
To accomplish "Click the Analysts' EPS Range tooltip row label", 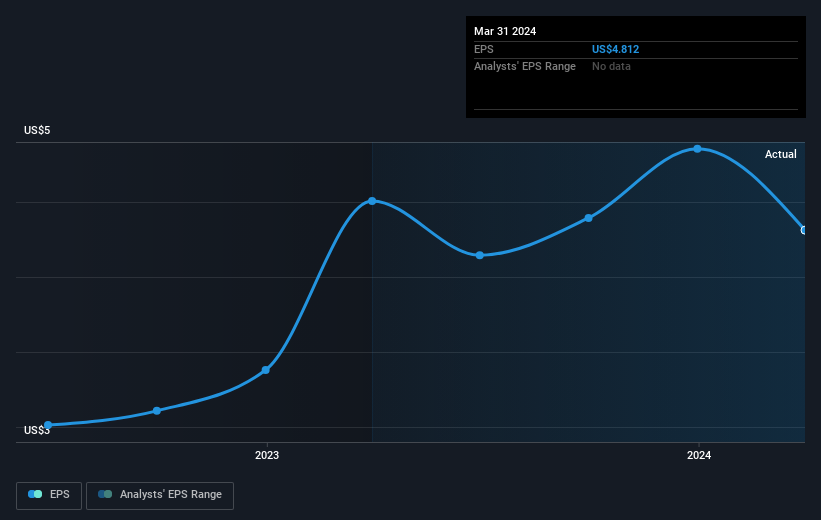I will pos(525,67).
